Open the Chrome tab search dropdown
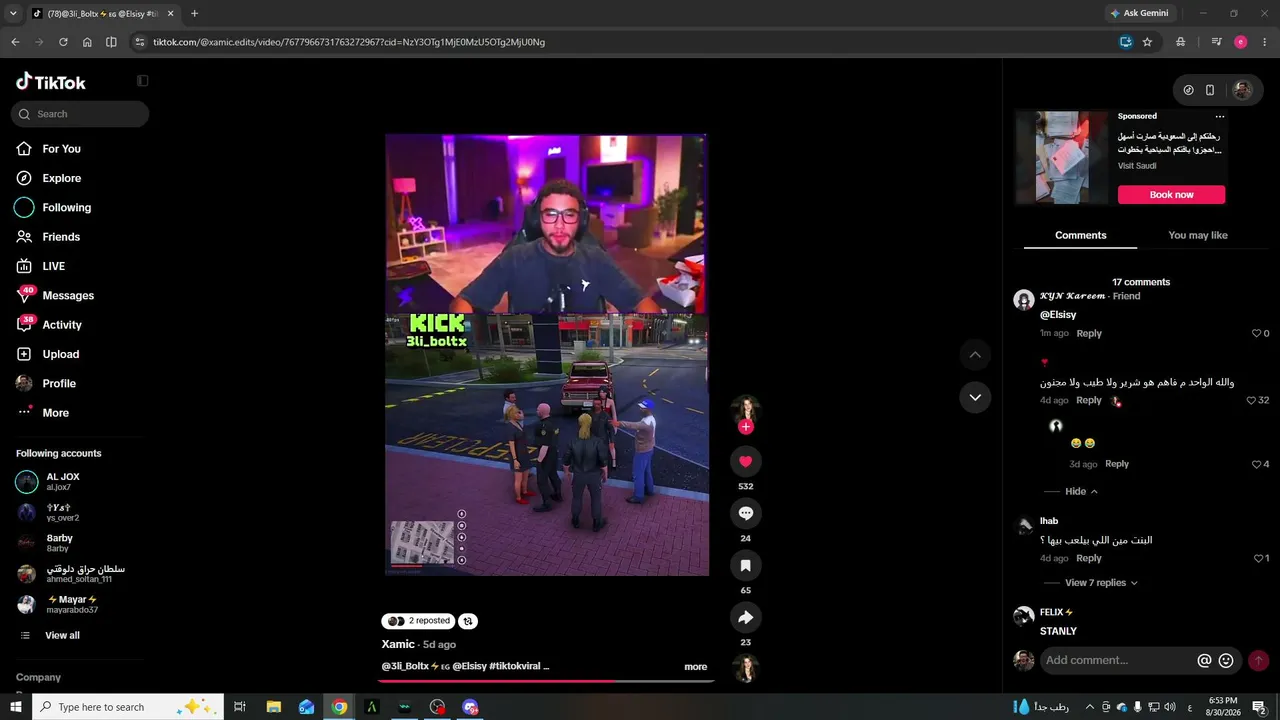The height and width of the screenshot is (720, 1280). (x=13, y=14)
